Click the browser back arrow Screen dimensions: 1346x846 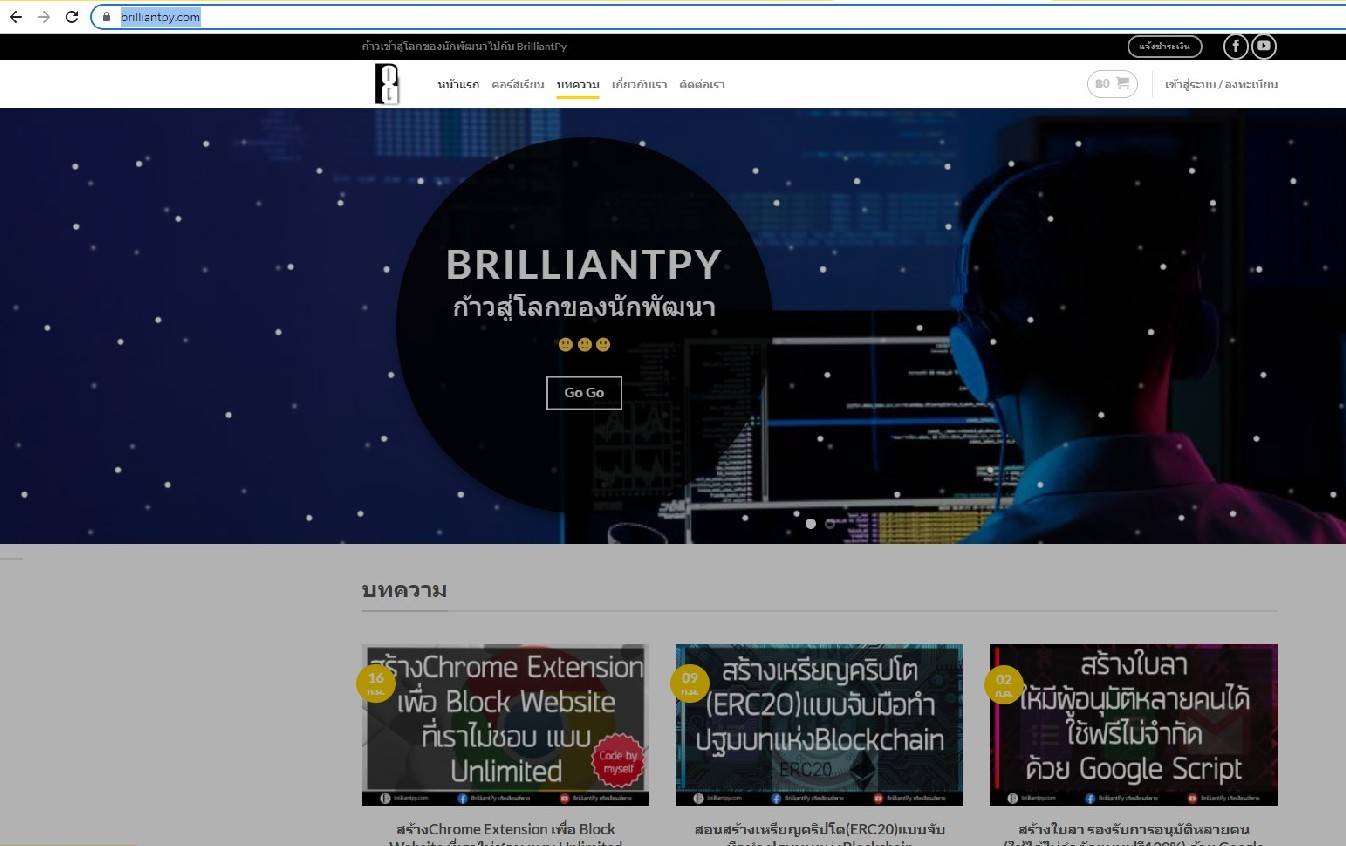click(16, 17)
